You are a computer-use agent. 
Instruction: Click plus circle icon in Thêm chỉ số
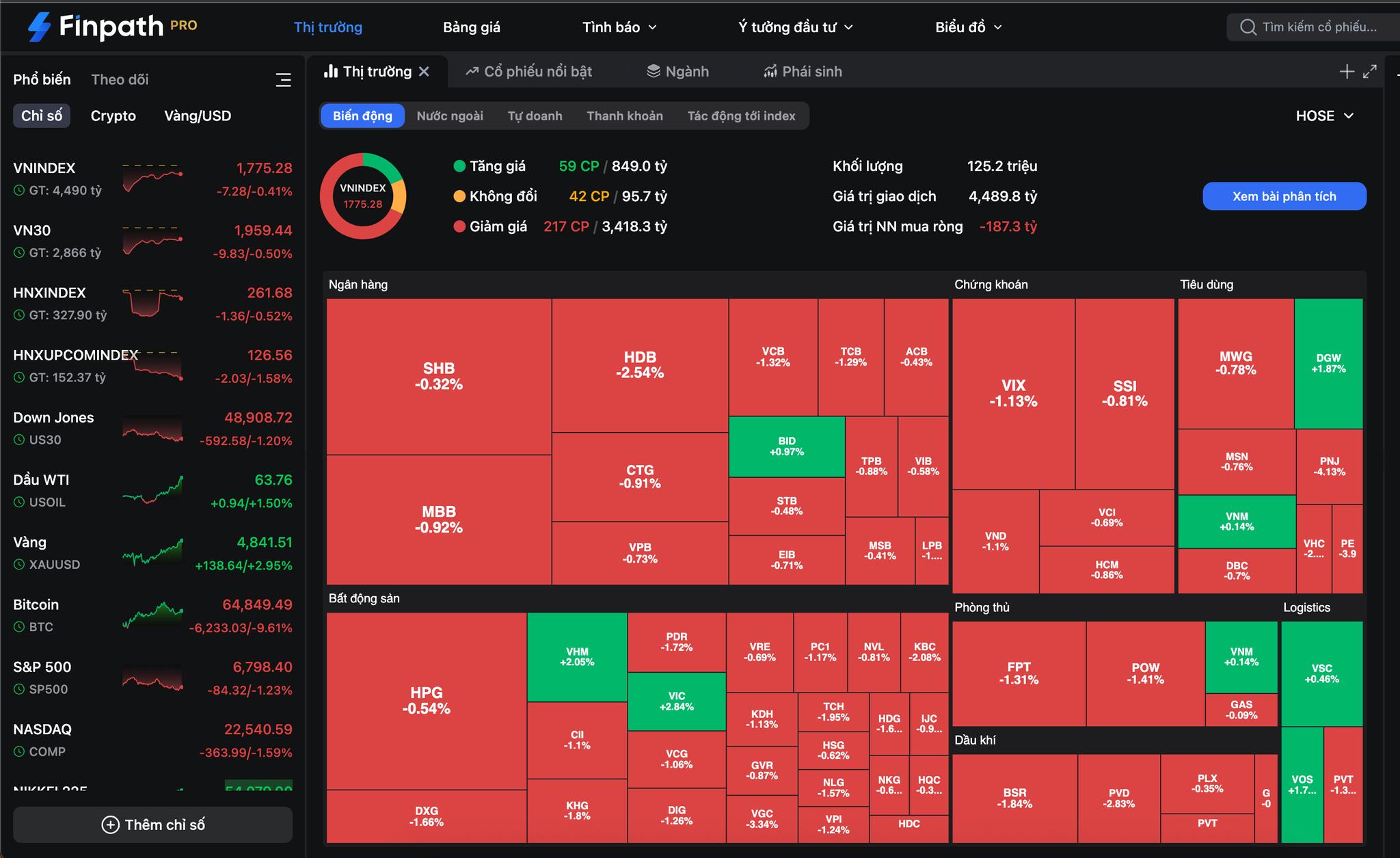(110, 825)
